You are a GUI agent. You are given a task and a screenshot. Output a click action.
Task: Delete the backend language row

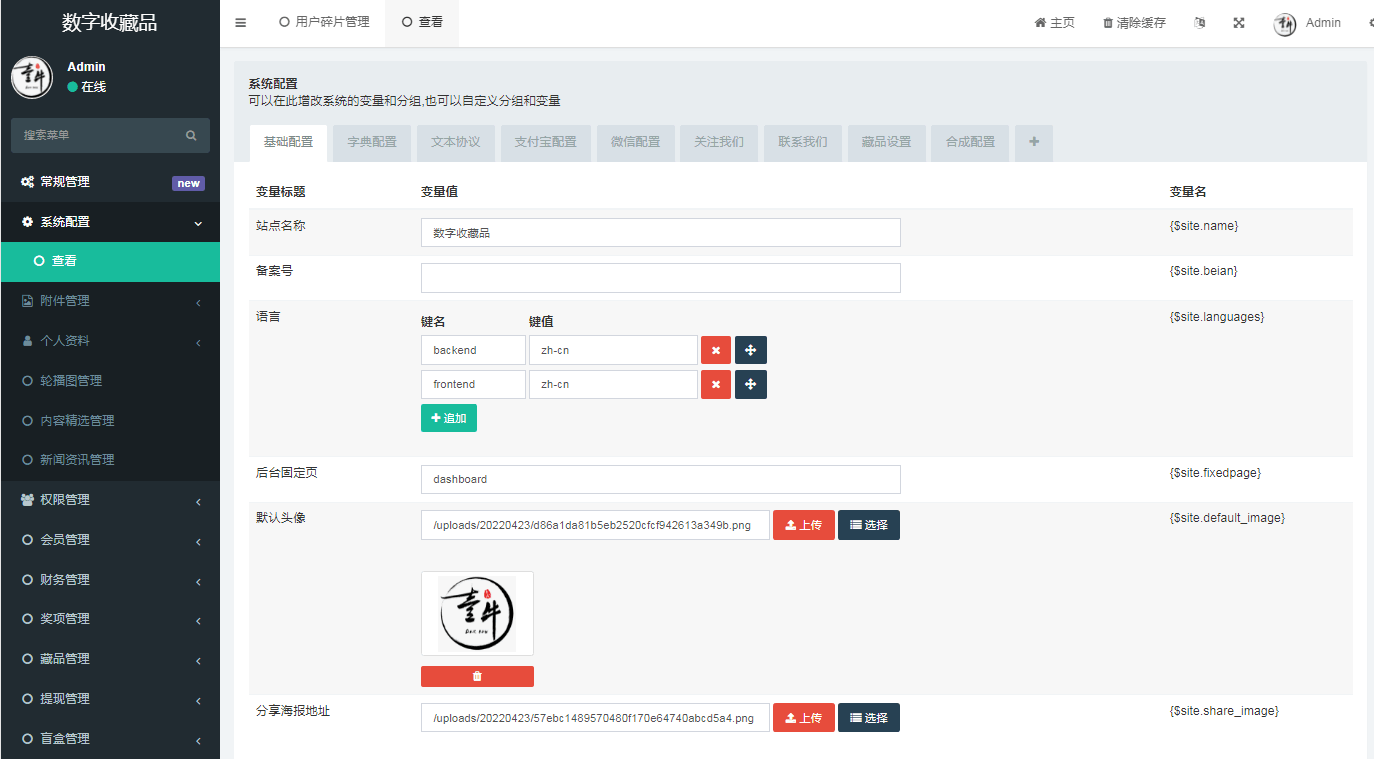pos(716,350)
